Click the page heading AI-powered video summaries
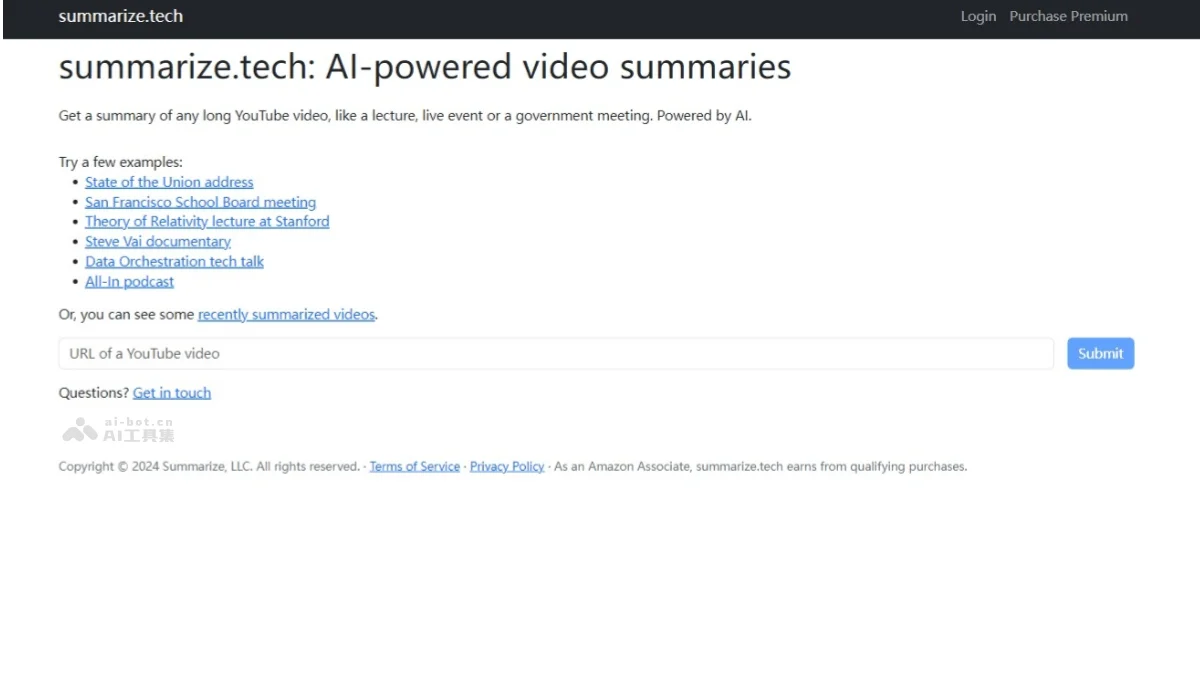The image size is (1200, 675). pos(424,67)
